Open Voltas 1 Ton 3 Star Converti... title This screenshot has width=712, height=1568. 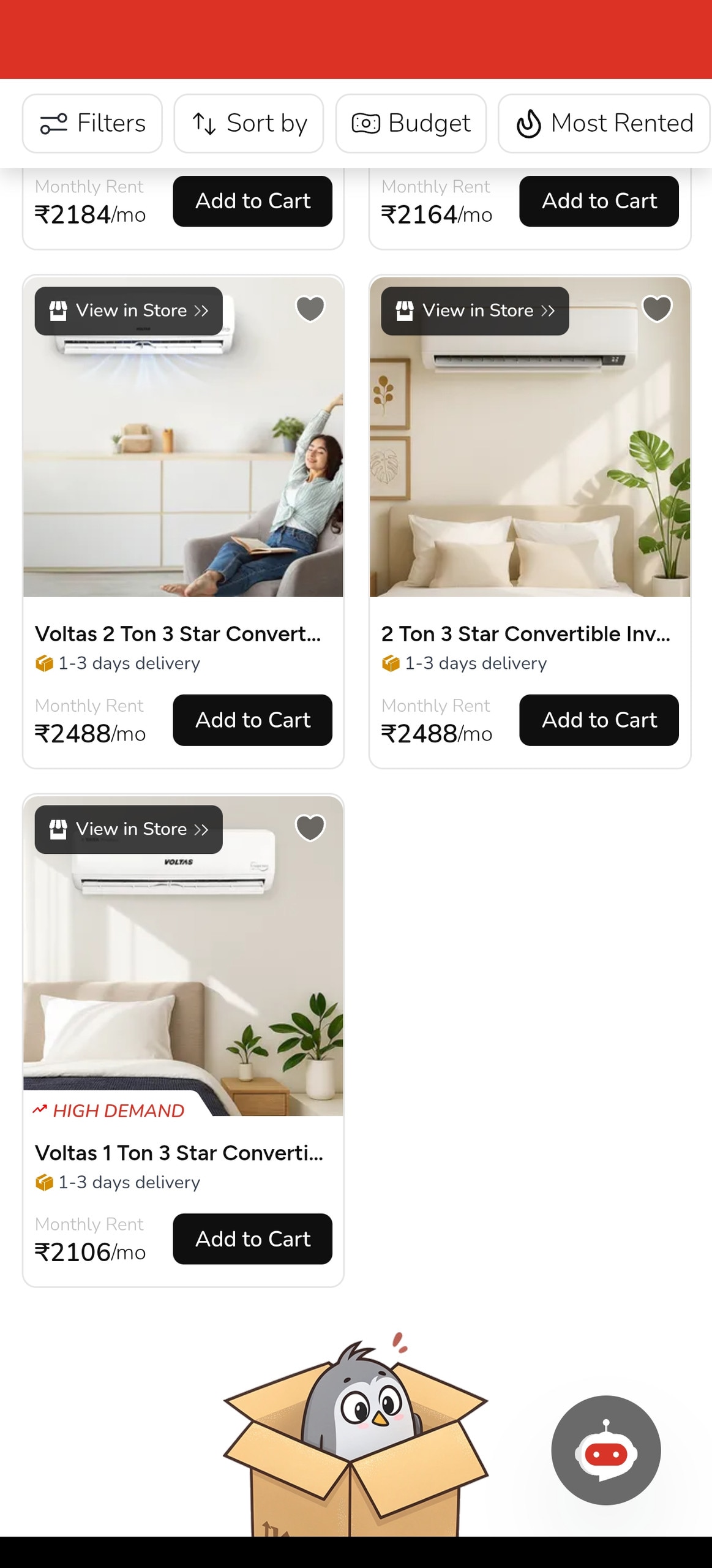(179, 1153)
